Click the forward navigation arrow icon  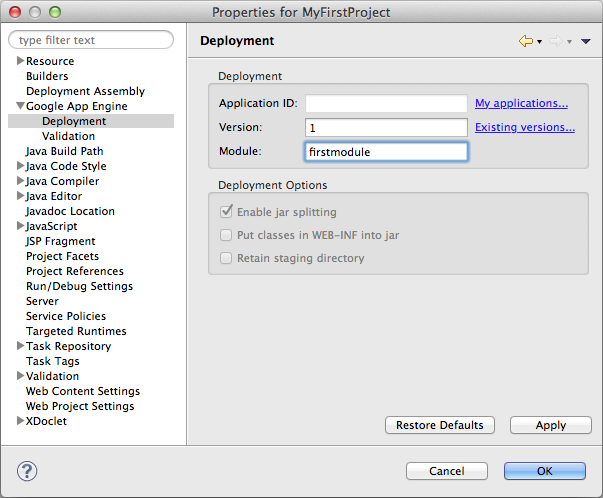click(554, 41)
